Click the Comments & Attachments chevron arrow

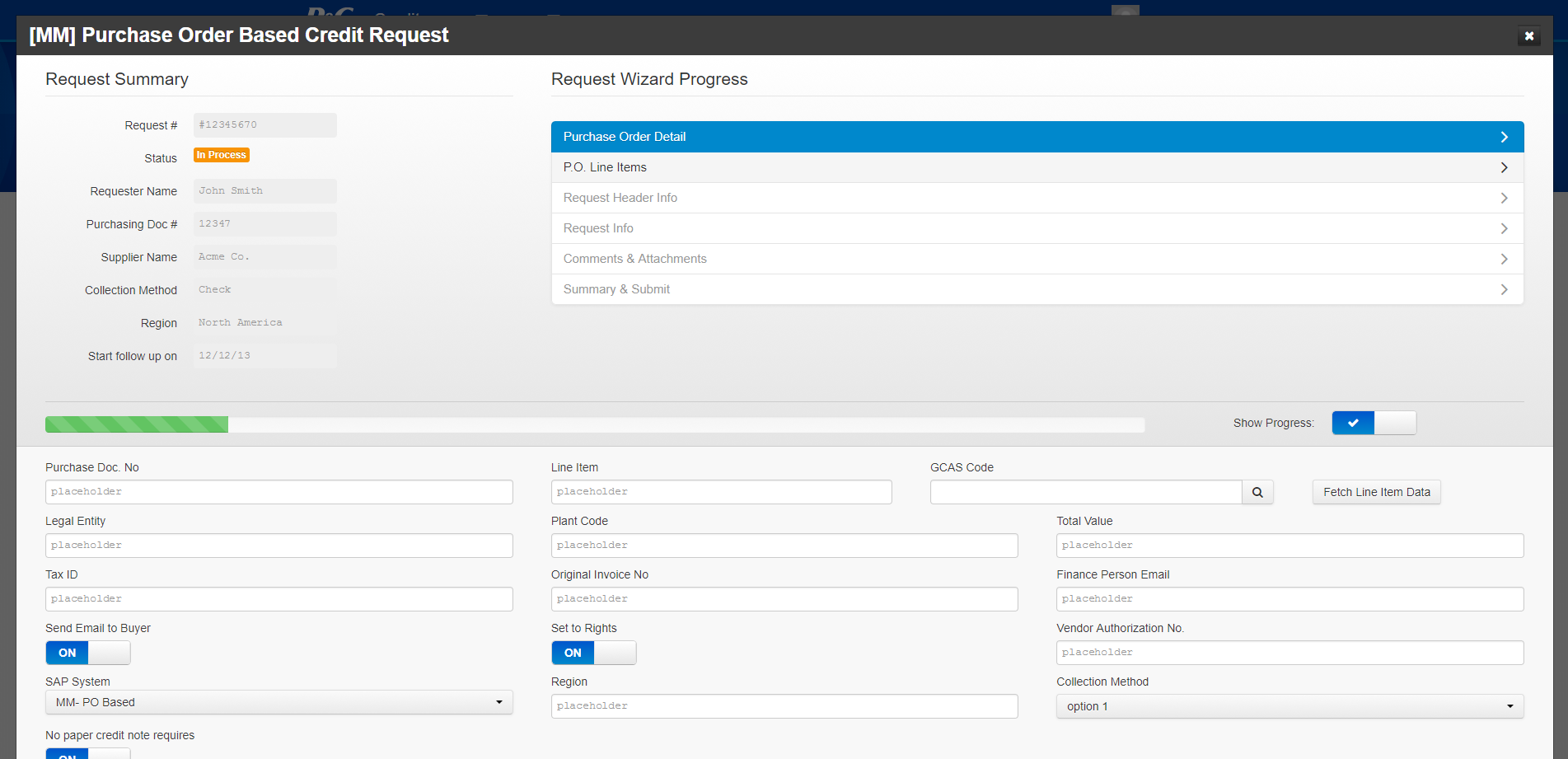(x=1504, y=259)
